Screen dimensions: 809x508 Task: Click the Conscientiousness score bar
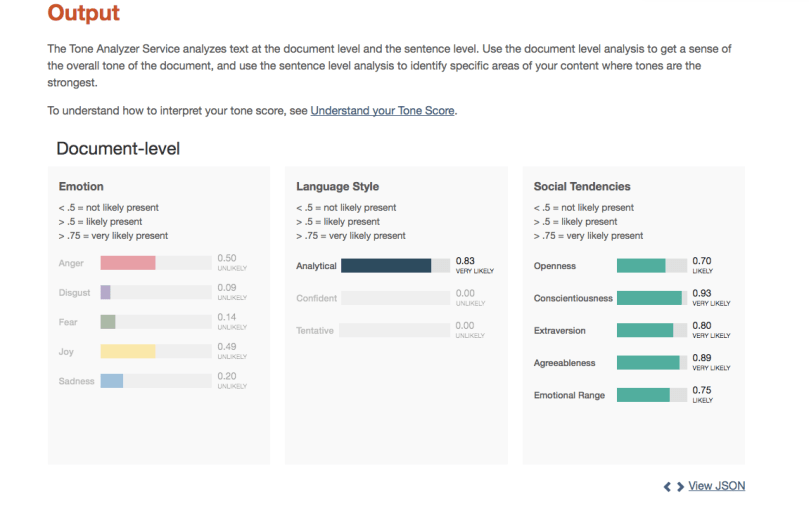point(649,298)
